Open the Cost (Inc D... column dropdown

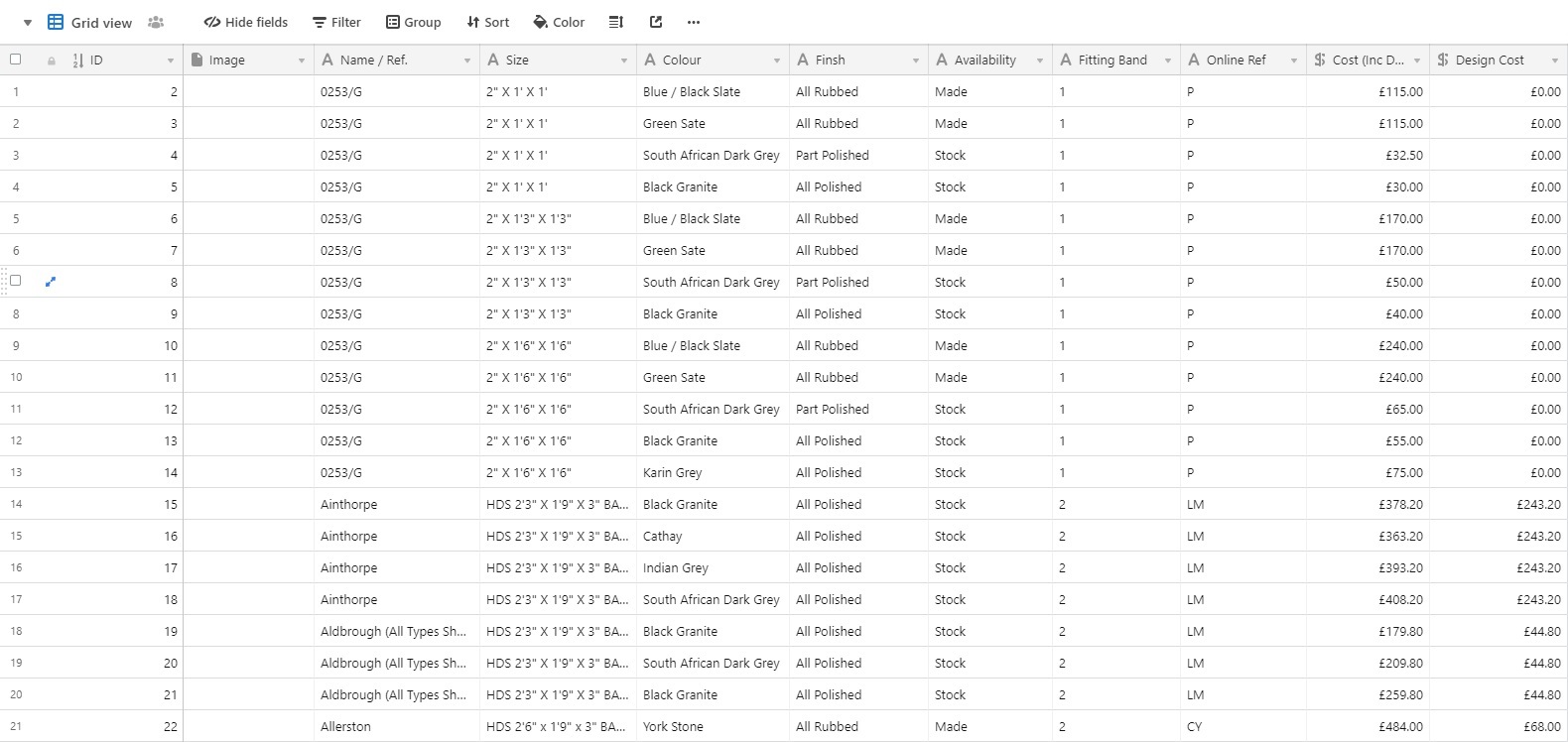(x=1417, y=61)
